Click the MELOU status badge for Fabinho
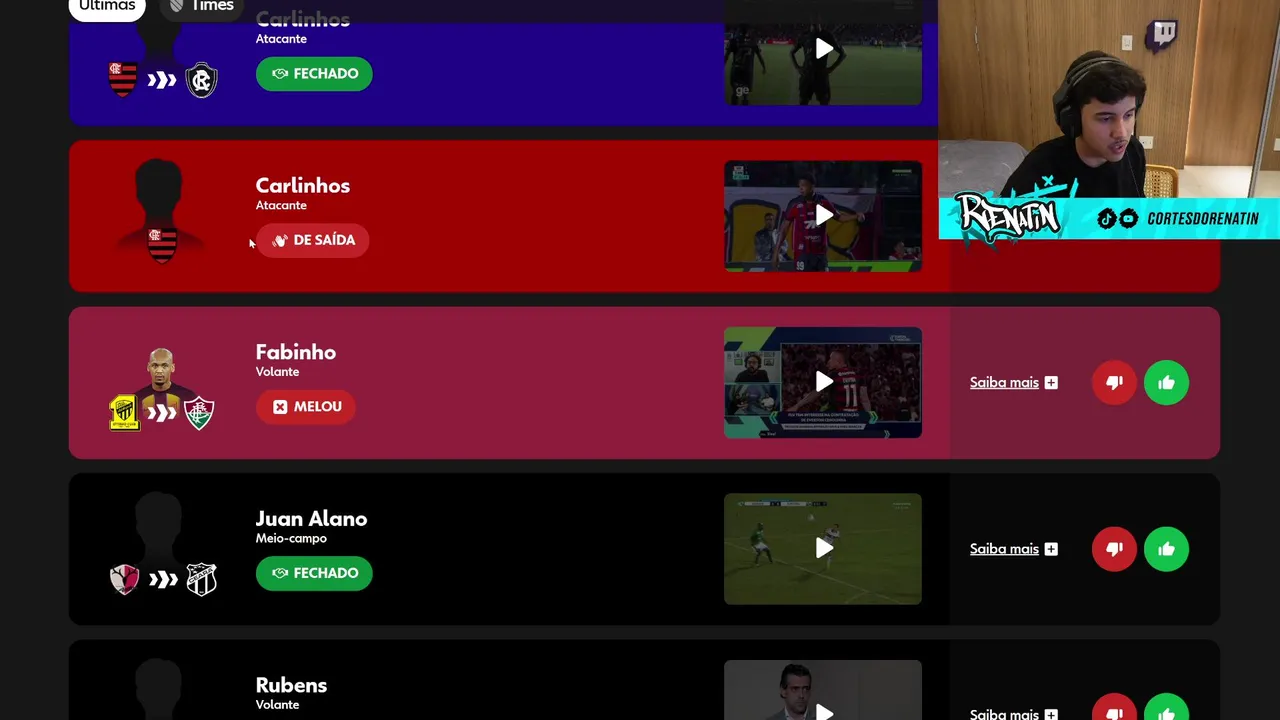Viewport: 1280px width, 720px height. click(306, 407)
